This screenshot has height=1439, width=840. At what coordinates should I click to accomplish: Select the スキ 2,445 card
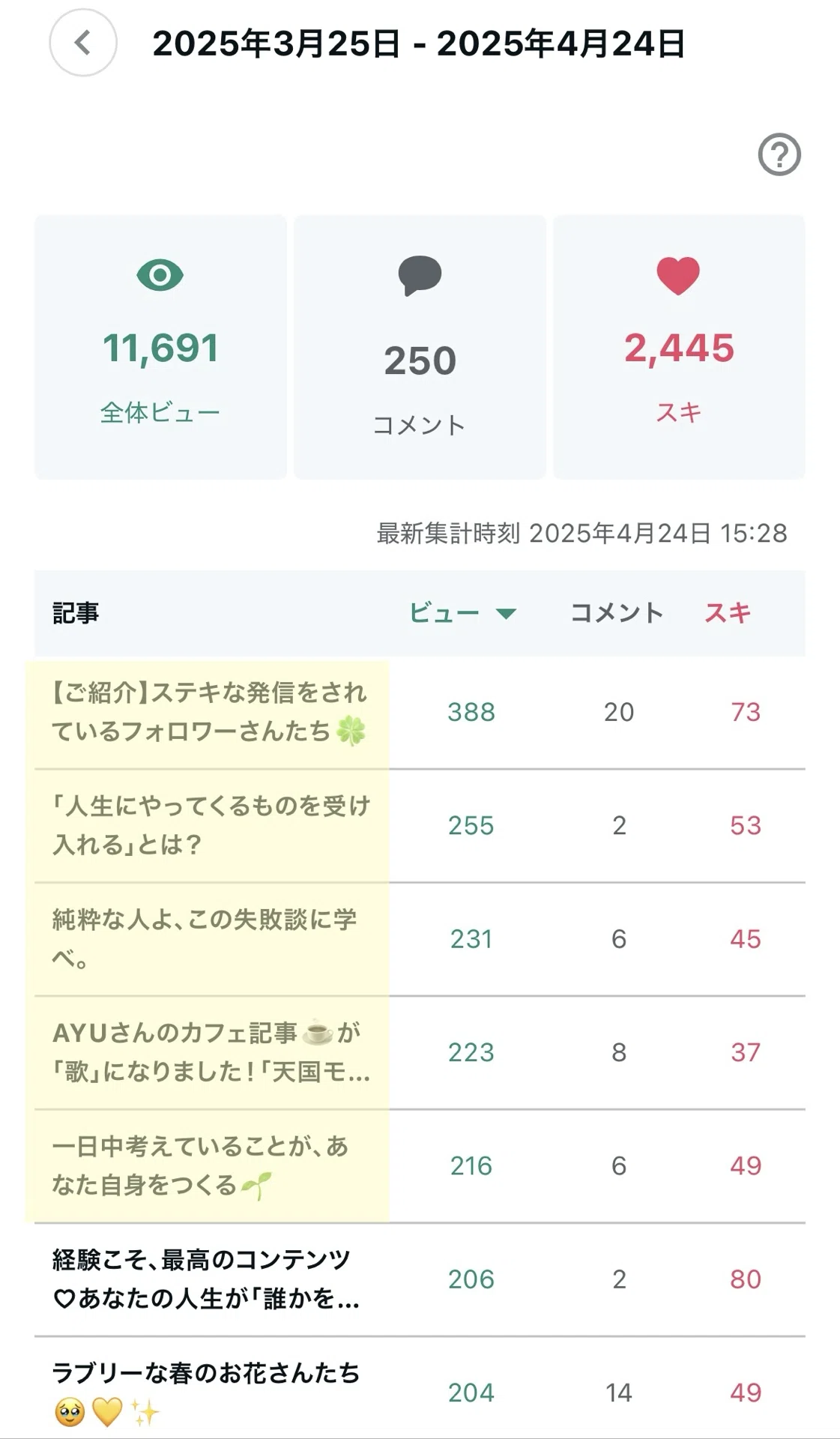tap(679, 347)
